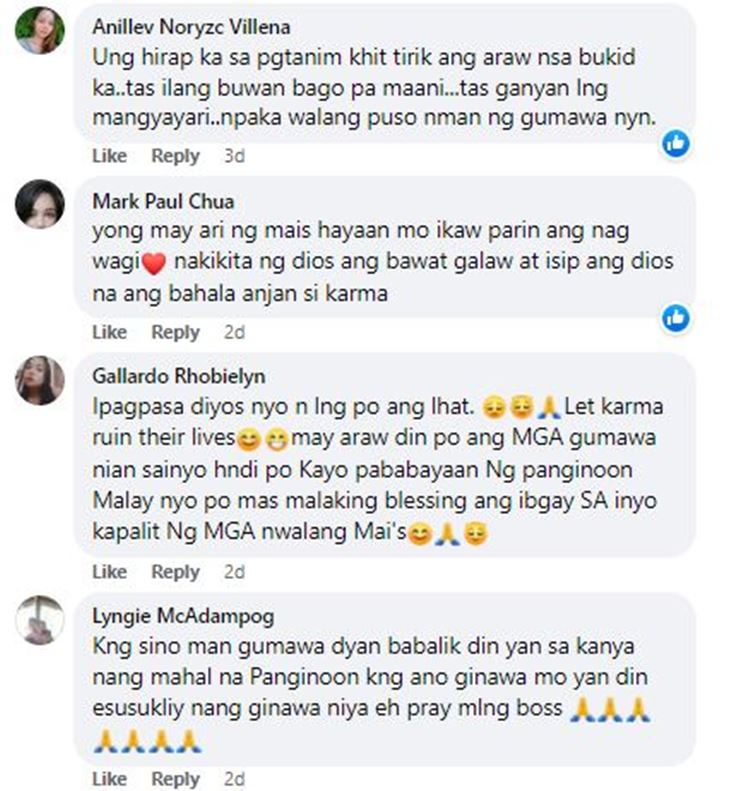This screenshot has width=750, height=791.
Task: Open the Mark Paul Chua name link
Action: (163, 201)
